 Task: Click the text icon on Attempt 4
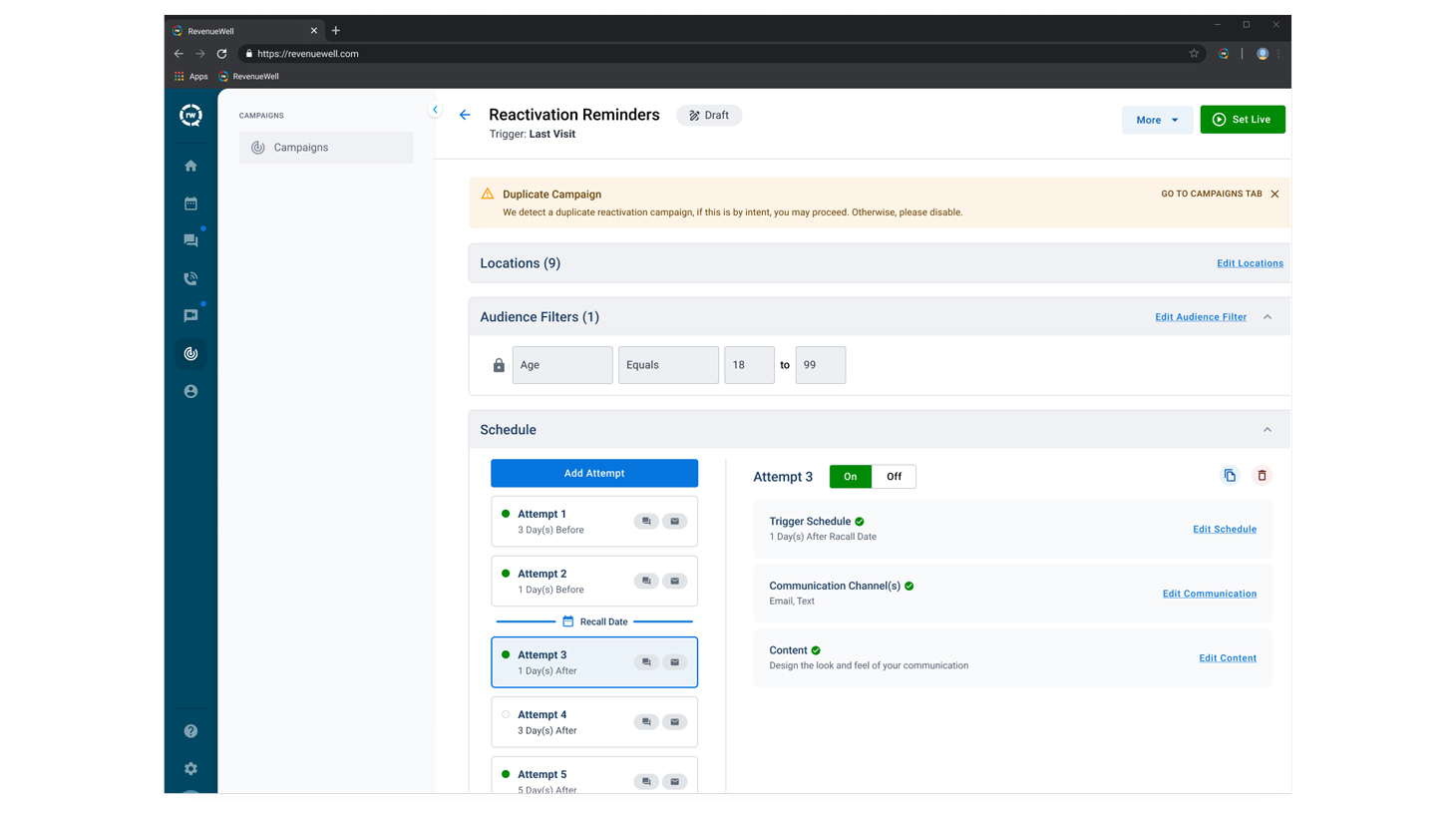[x=646, y=722]
